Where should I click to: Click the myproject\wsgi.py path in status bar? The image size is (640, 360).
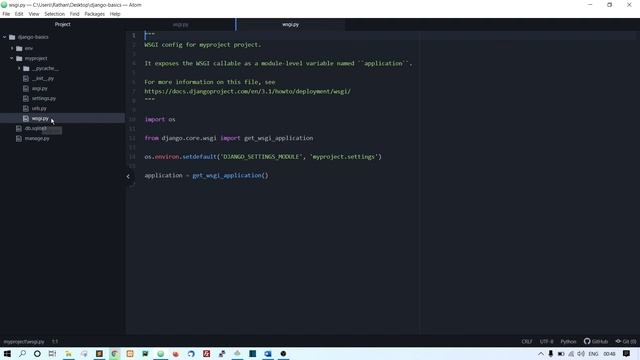[x=24, y=342]
